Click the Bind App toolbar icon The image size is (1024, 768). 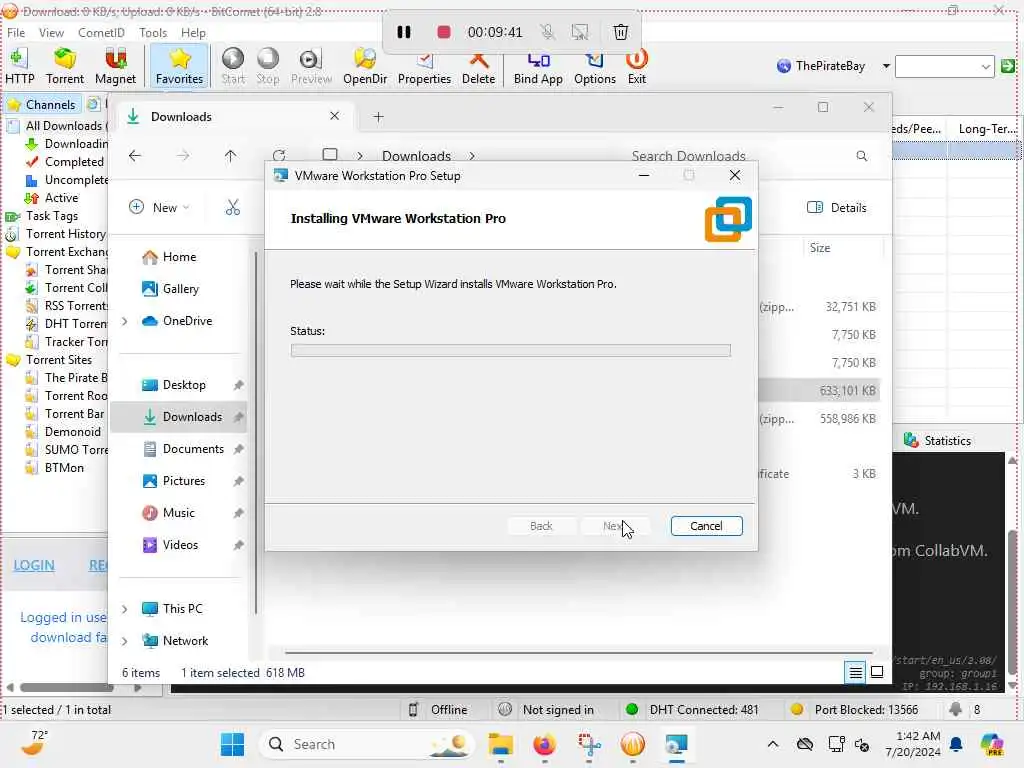pos(538,66)
